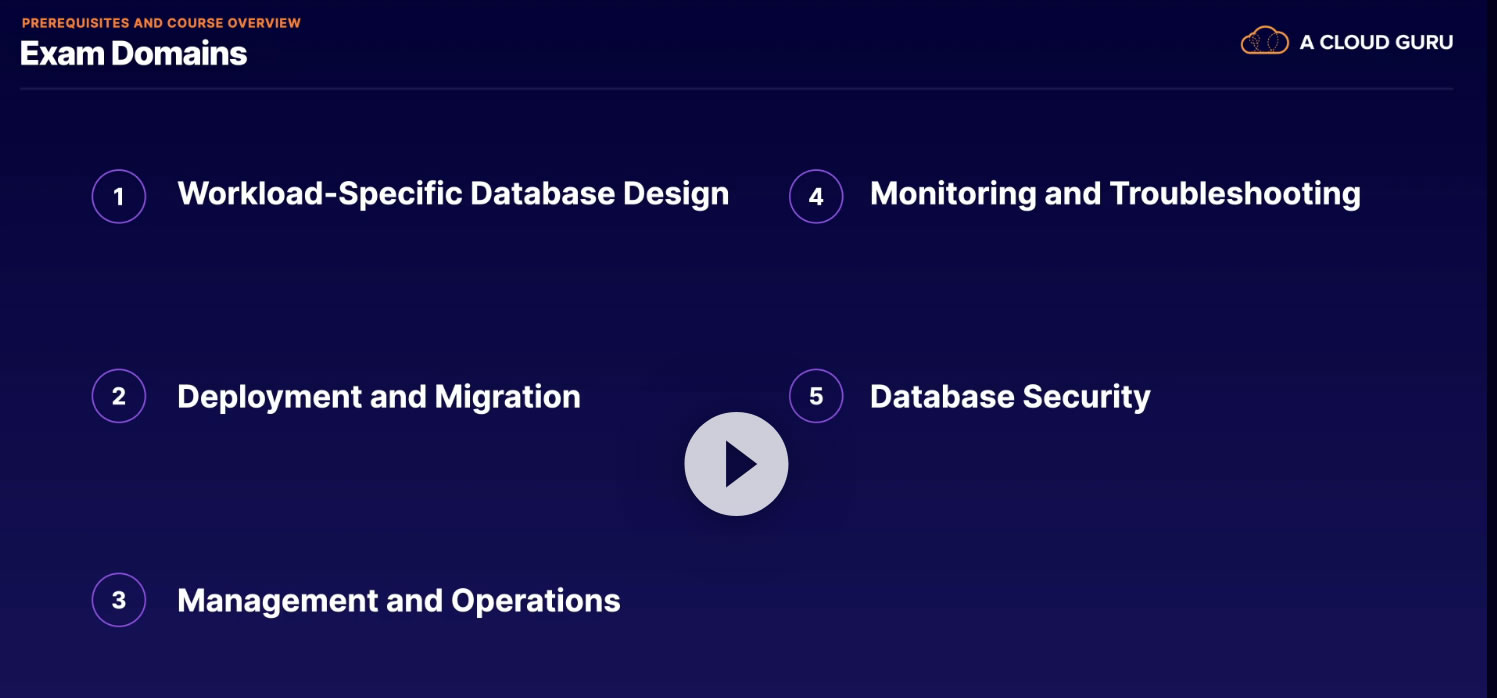Viewport: 1497px width, 698px height.
Task: Select the Deployment and Migration heading
Action: (x=378, y=397)
